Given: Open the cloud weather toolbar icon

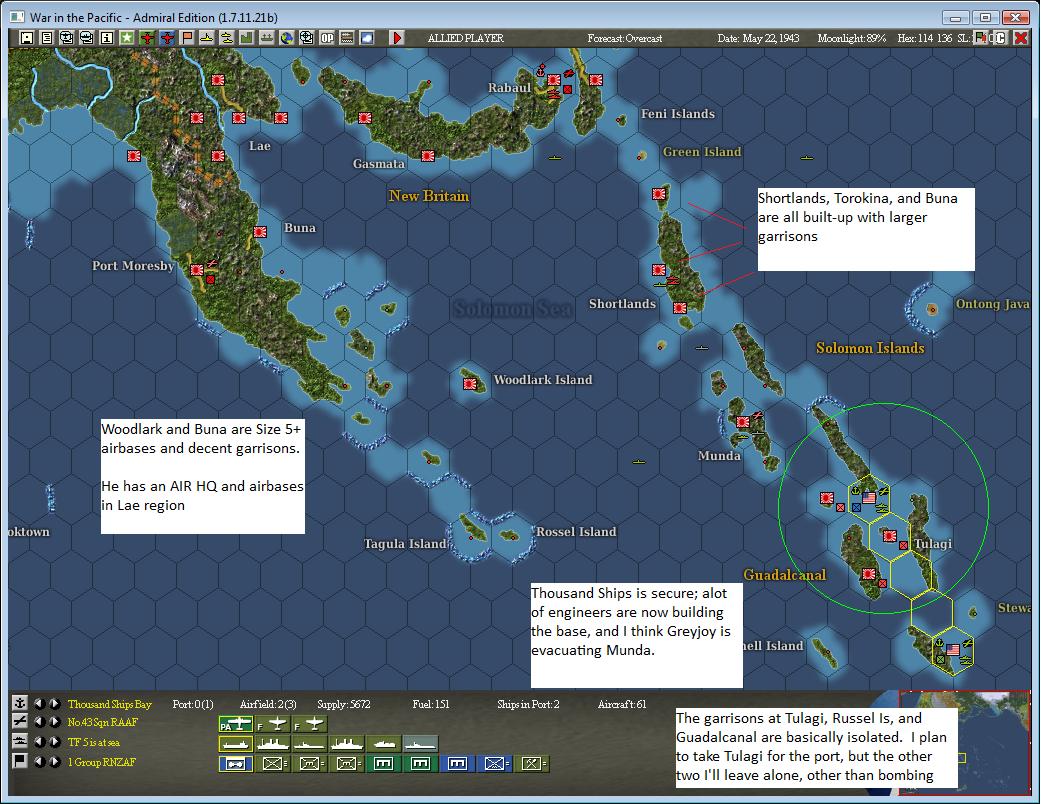Looking at the screenshot, I should pos(366,38).
